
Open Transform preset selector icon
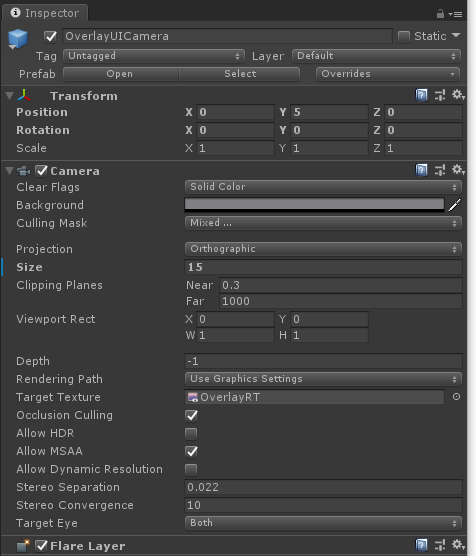pyautogui.click(x=440, y=95)
